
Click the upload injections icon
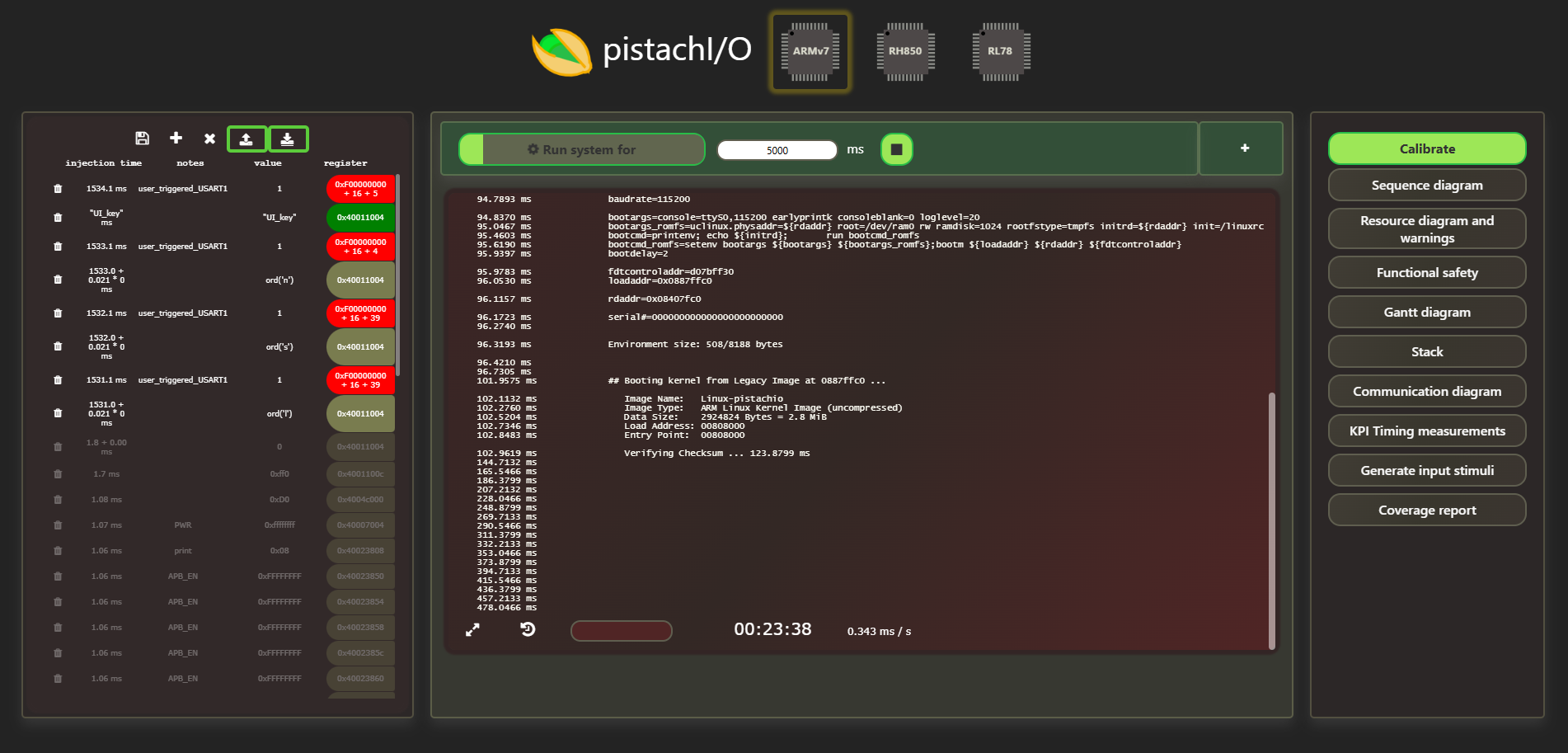click(246, 139)
